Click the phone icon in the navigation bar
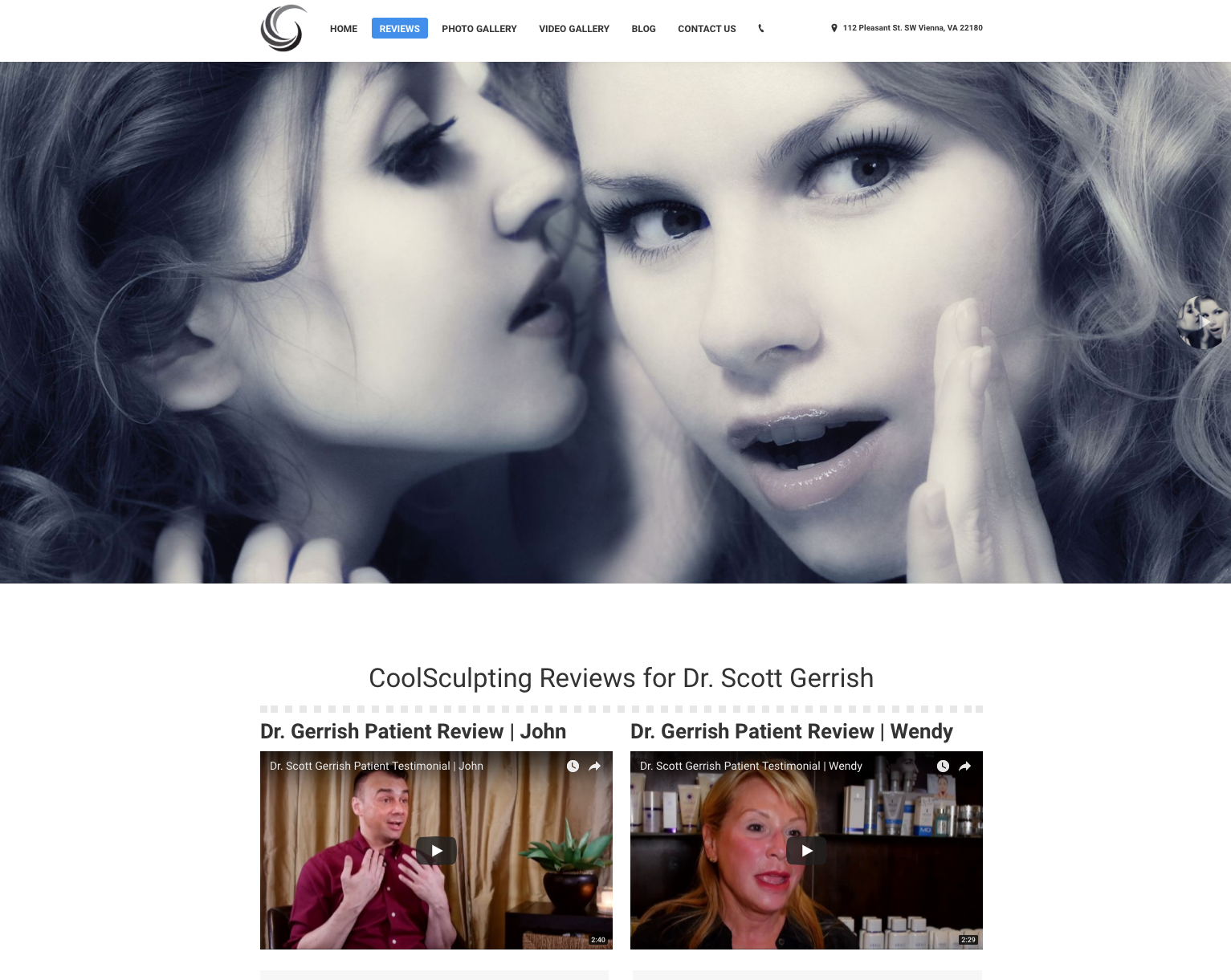This screenshot has width=1231, height=980. pos(761,28)
